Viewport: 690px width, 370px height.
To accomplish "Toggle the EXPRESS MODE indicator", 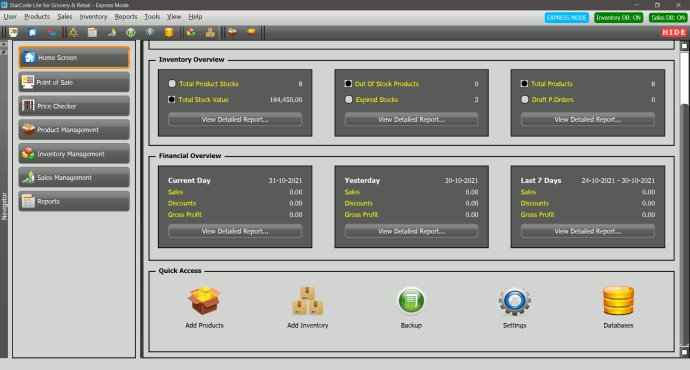I will pyautogui.click(x=566, y=18).
